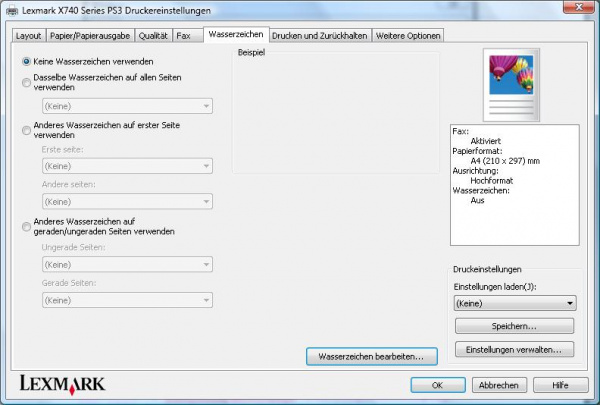Click the settings summary text box
The image size is (600, 405).
[x=514, y=183]
